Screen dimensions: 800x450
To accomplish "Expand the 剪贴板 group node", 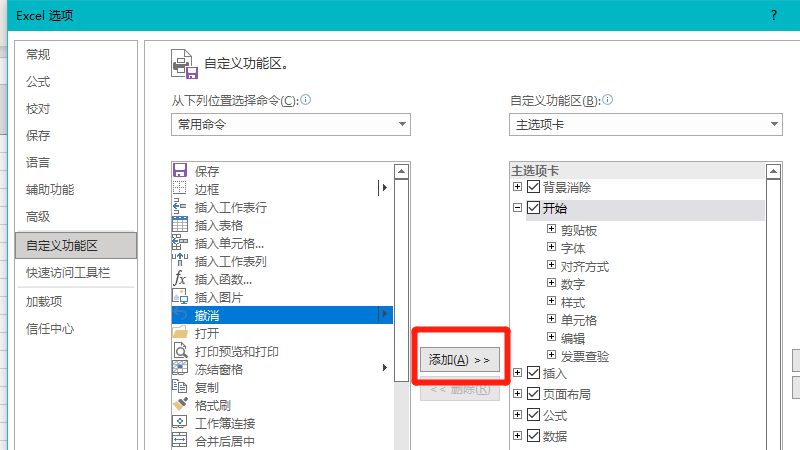I will coord(551,230).
